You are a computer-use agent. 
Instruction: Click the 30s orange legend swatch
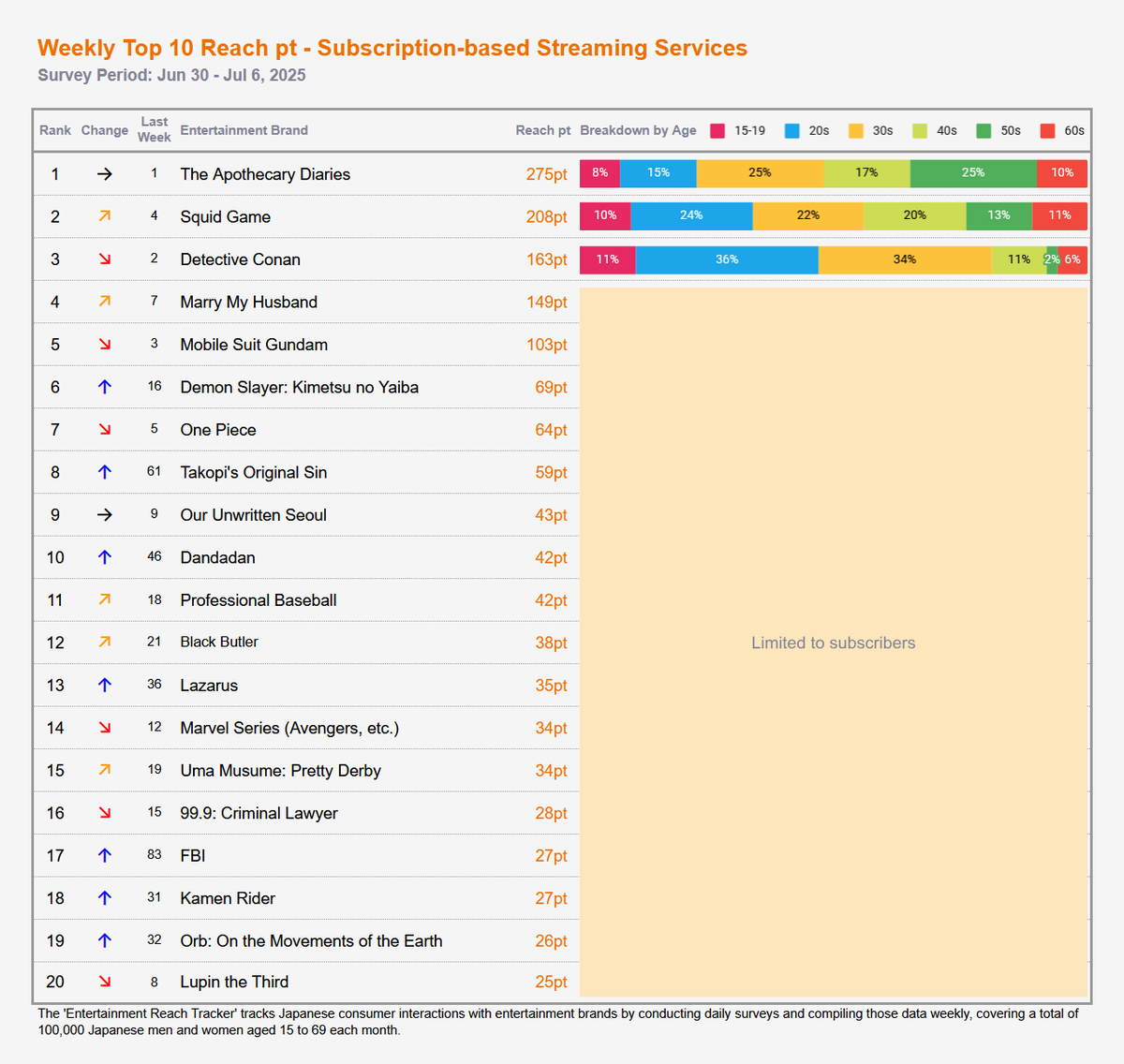coord(856,131)
